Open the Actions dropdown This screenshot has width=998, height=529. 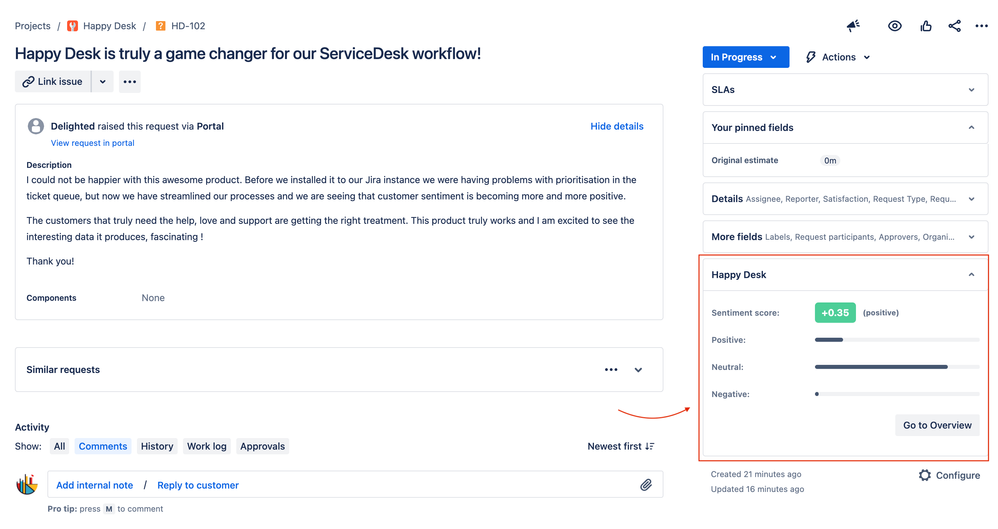point(838,57)
